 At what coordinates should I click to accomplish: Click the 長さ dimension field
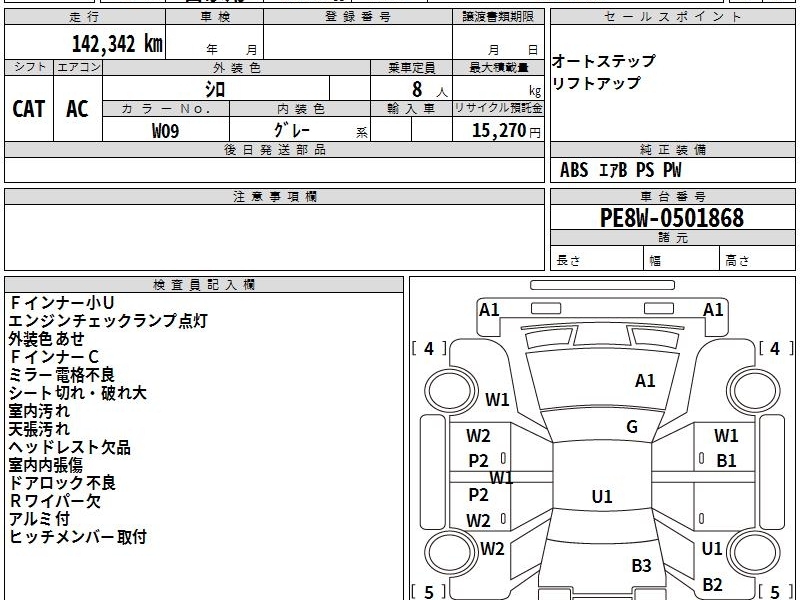[597, 260]
